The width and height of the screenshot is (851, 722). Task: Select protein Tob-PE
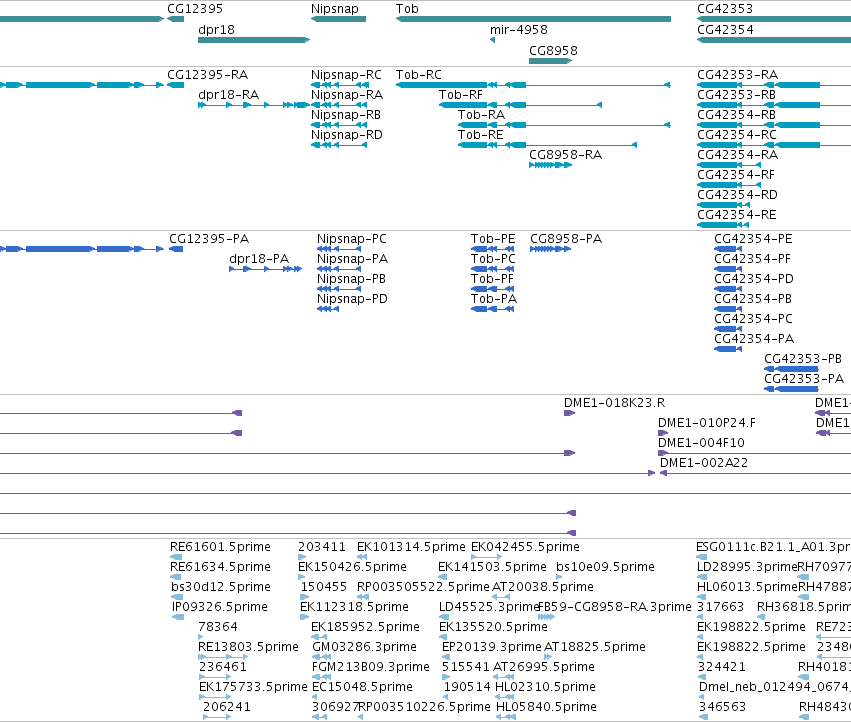click(493, 249)
